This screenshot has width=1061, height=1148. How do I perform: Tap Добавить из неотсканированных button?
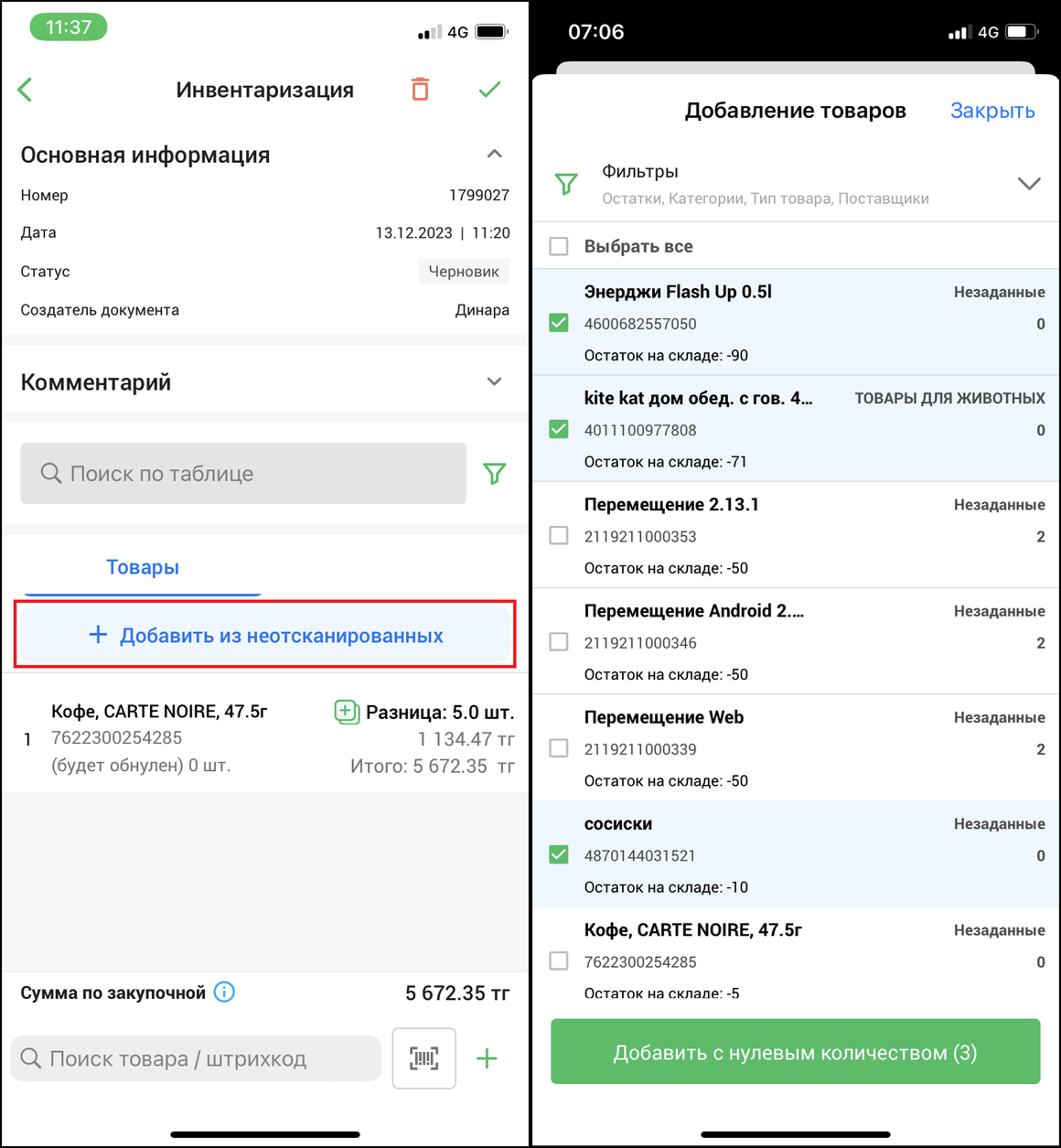pos(265,635)
